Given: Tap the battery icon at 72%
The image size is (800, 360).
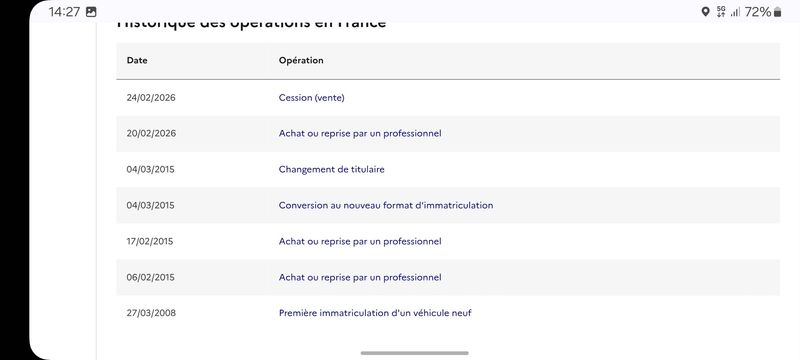Looking at the screenshot, I should [x=777, y=12].
